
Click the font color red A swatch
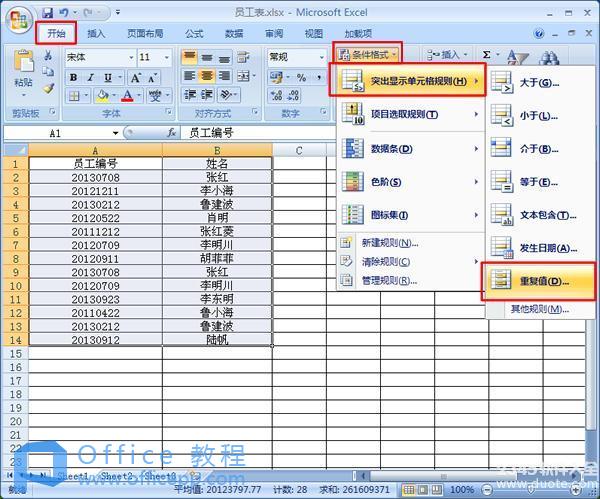coord(127,97)
